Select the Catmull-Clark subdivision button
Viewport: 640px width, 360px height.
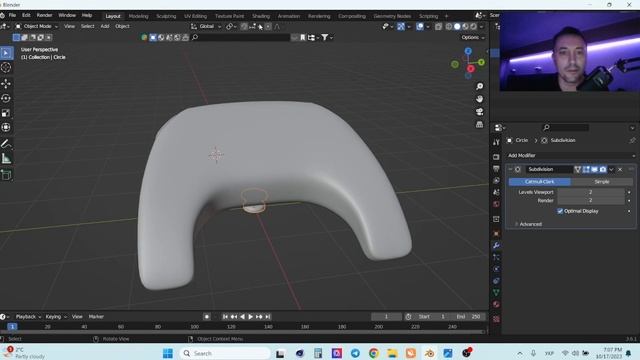(539, 182)
